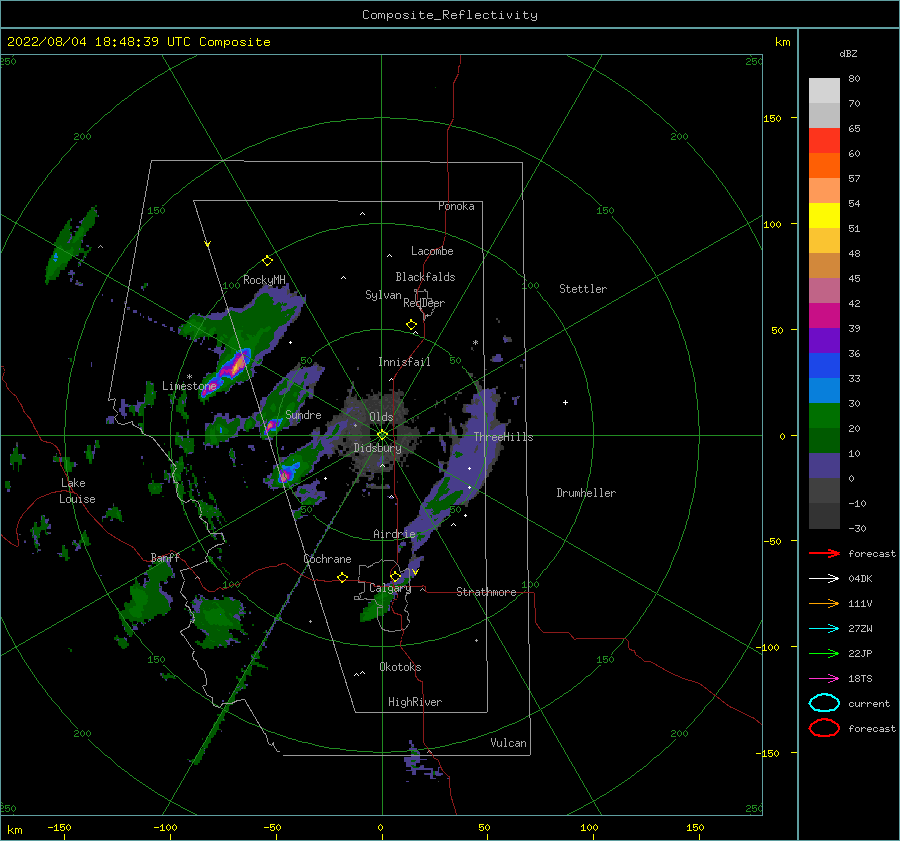The height and width of the screenshot is (841, 900).
Task: Select the Cochrane label
Action: click(327, 559)
